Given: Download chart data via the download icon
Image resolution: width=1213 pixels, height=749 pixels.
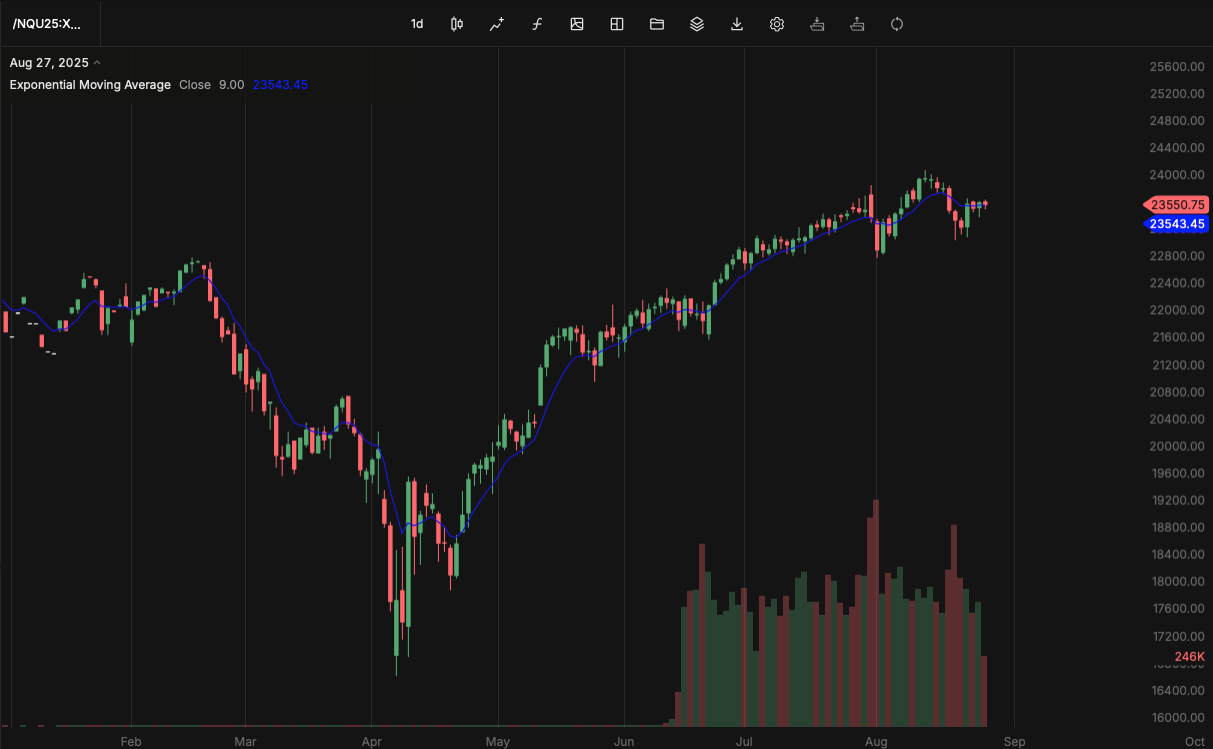Looking at the screenshot, I should click(737, 24).
